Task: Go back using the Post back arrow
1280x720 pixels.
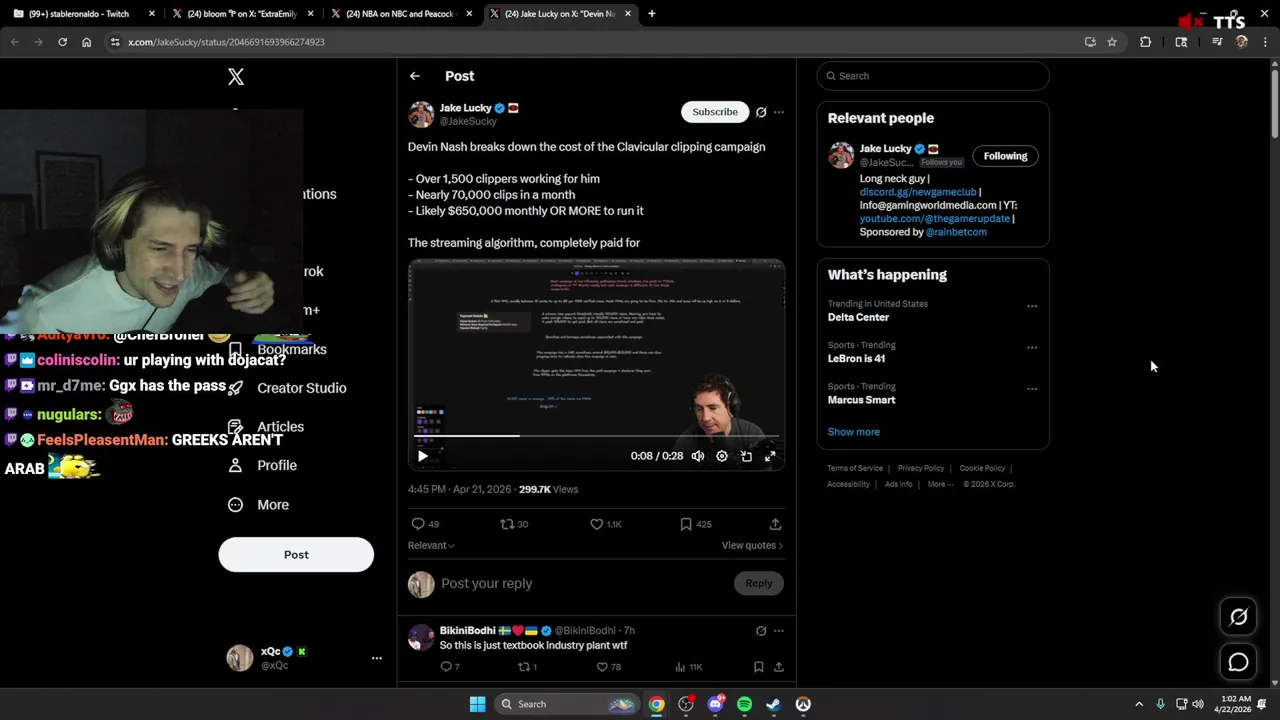Action: point(414,76)
